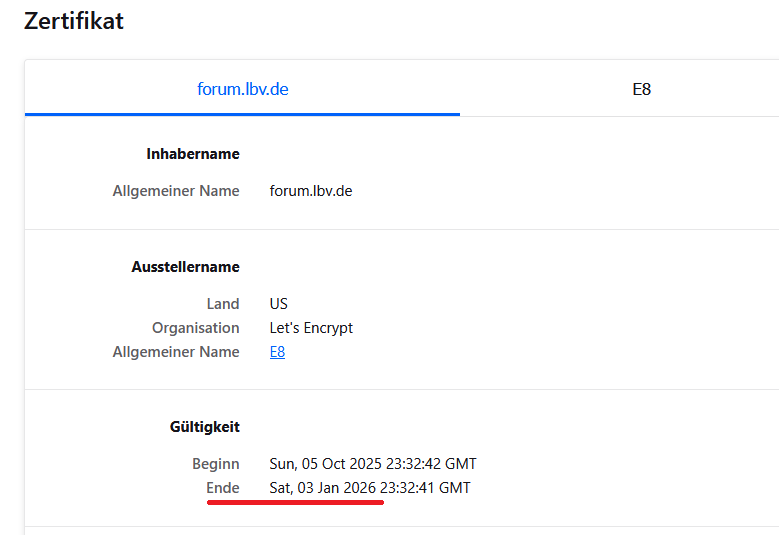Select the 05 Oct 2025 start date

pos(372,464)
